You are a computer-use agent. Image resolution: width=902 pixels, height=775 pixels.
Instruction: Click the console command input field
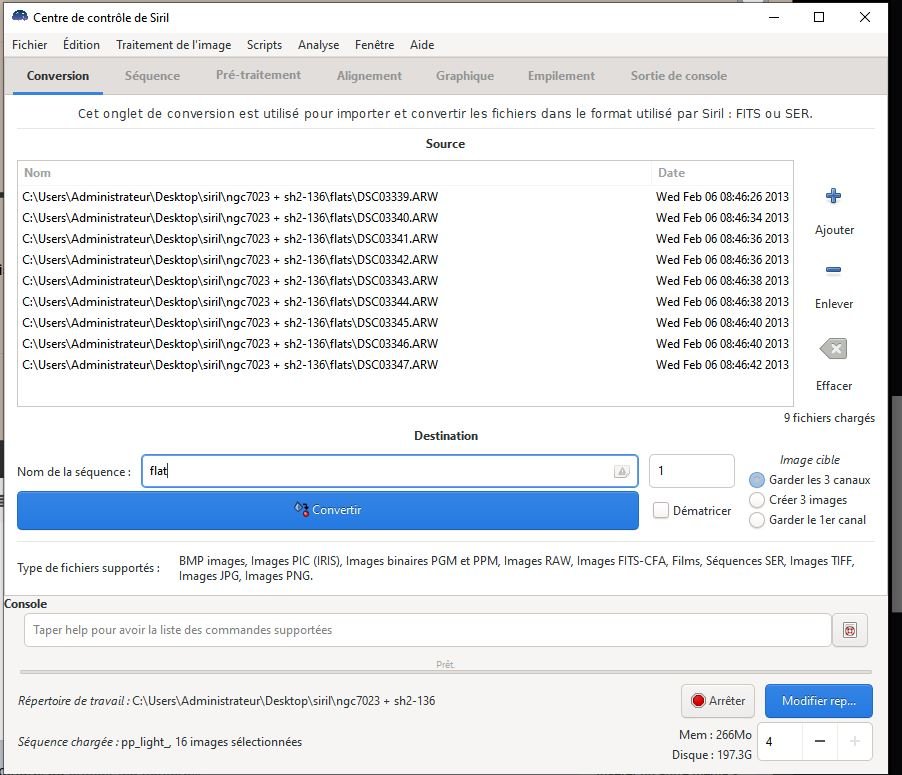427,630
